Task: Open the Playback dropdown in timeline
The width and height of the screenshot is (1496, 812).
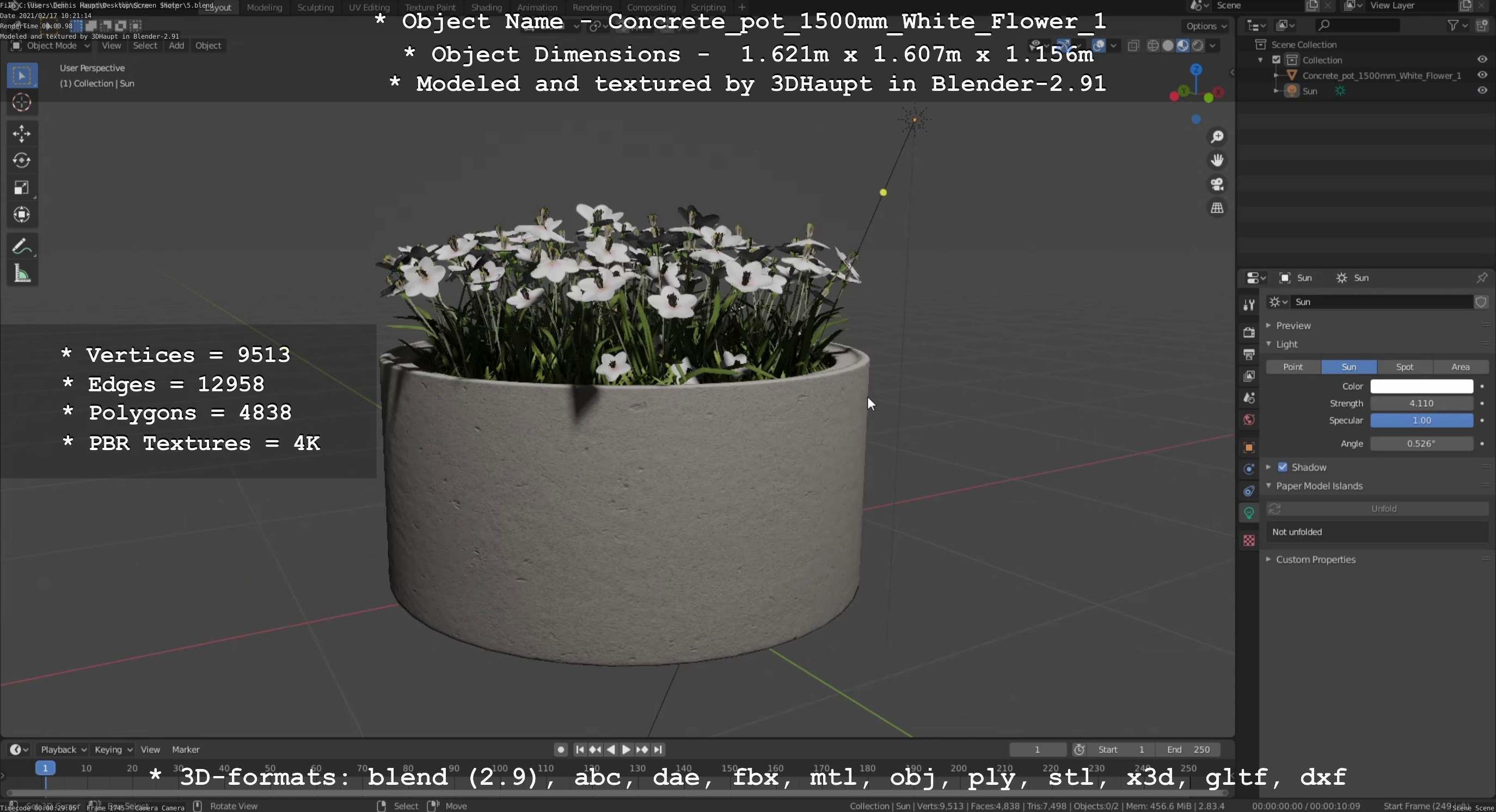Action: [63, 749]
